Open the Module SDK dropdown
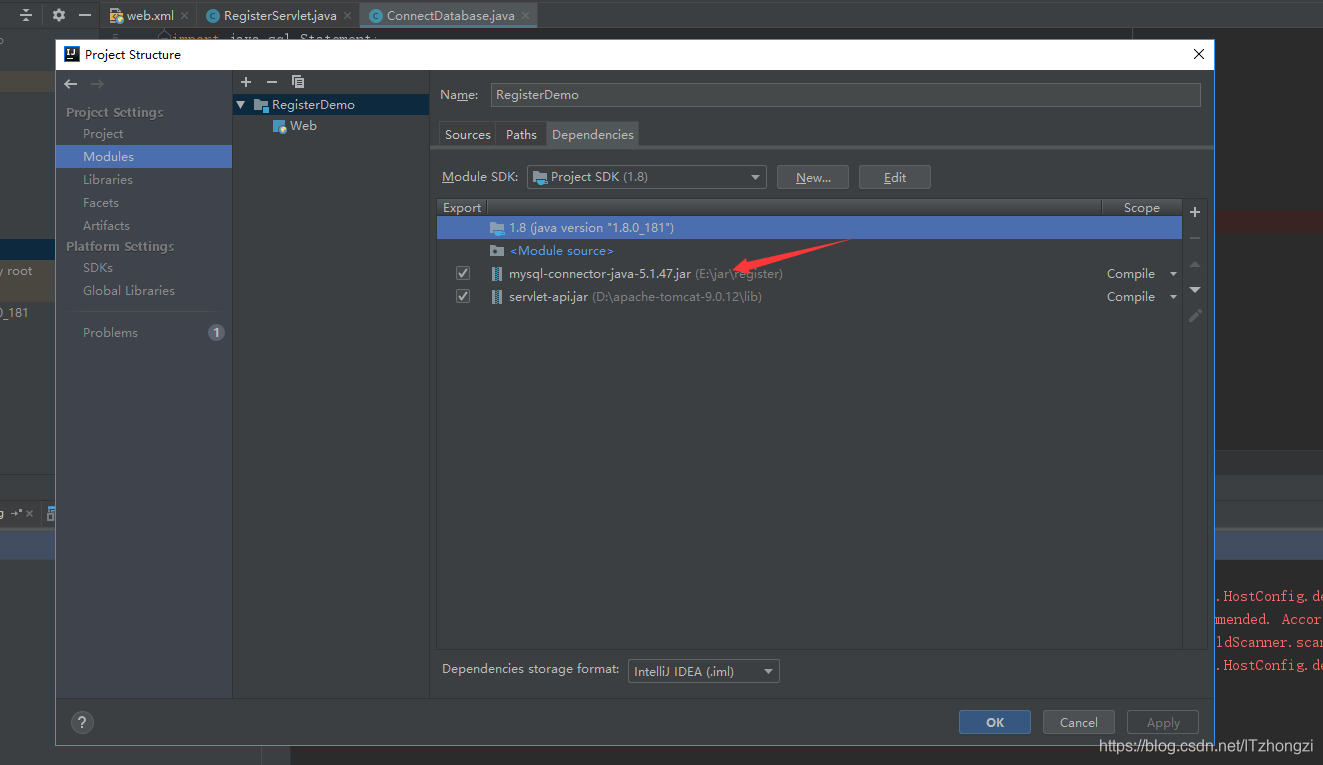The width and height of the screenshot is (1323, 765). 646,177
